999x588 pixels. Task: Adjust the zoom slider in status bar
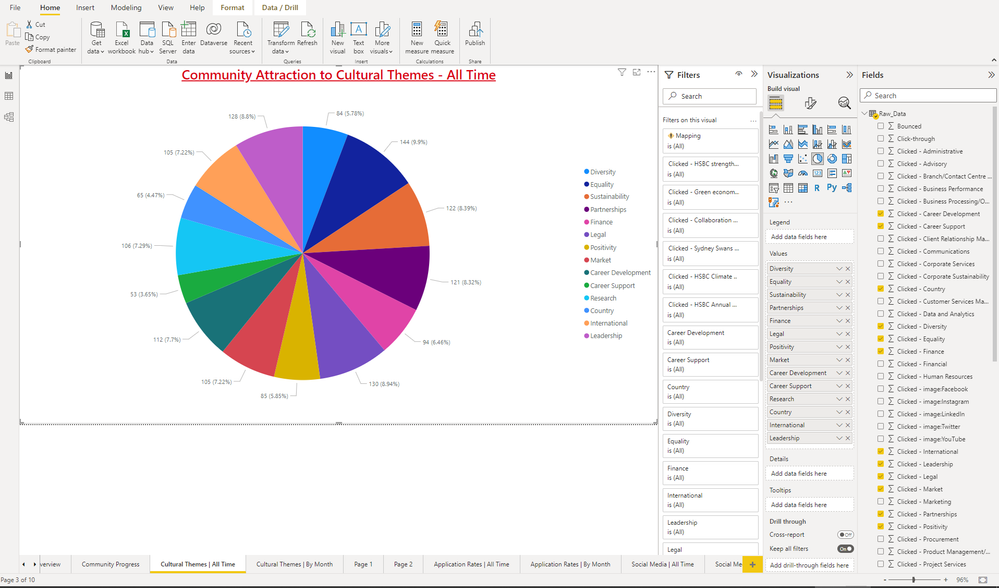point(914,580)
